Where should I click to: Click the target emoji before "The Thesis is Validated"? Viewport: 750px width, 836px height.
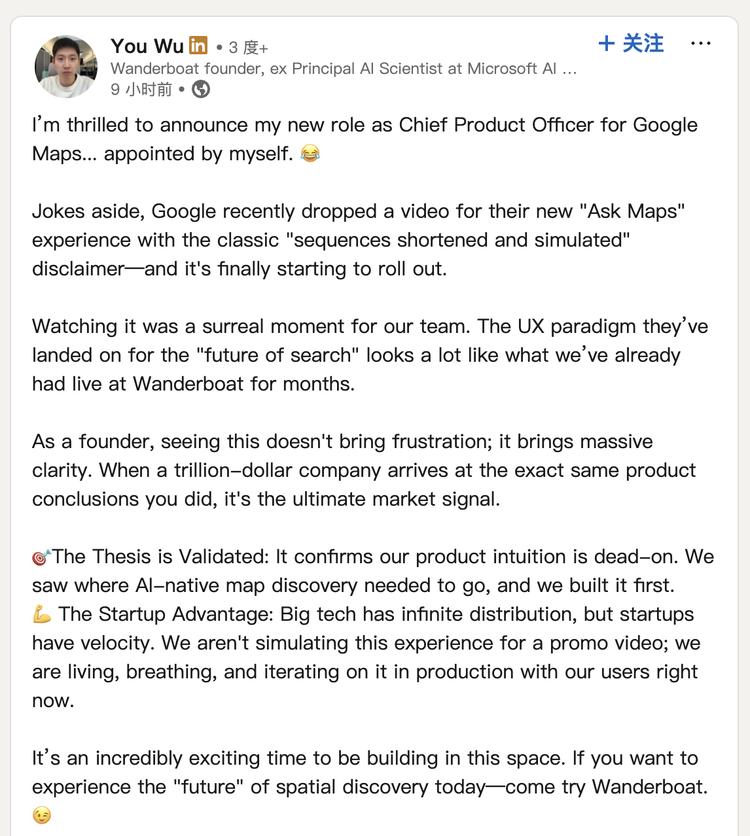41,557
